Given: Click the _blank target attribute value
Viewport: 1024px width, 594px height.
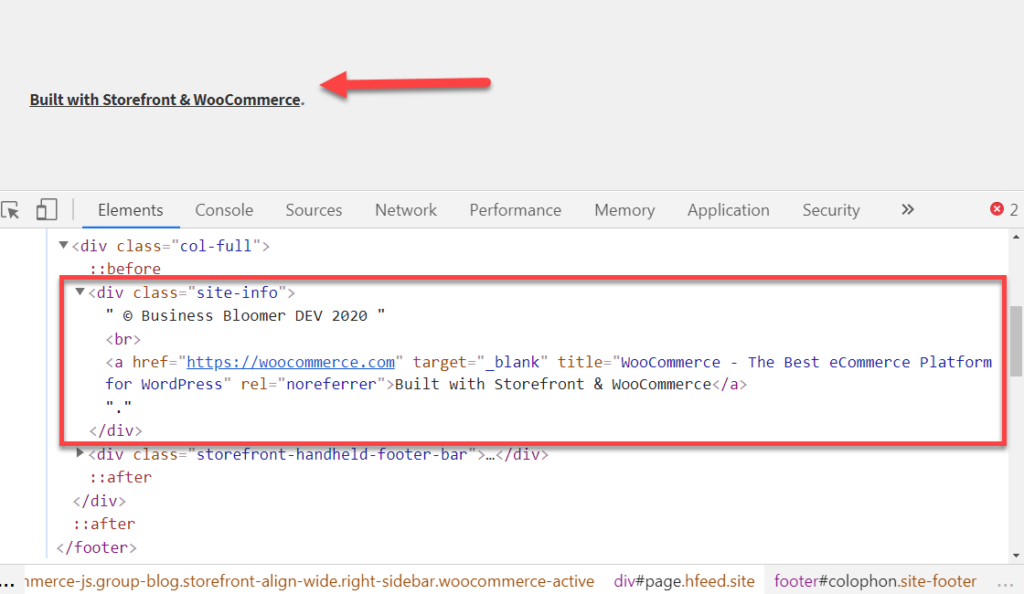Looking at the screenshot, I should [511, 362].
